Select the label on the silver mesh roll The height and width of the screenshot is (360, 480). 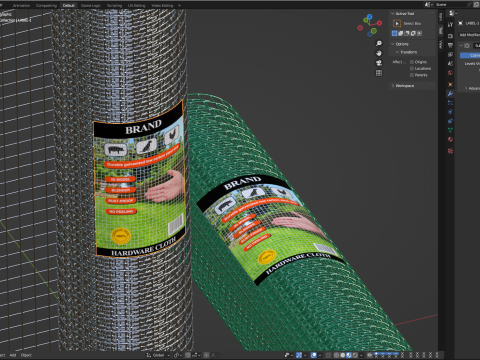[139, 178]
